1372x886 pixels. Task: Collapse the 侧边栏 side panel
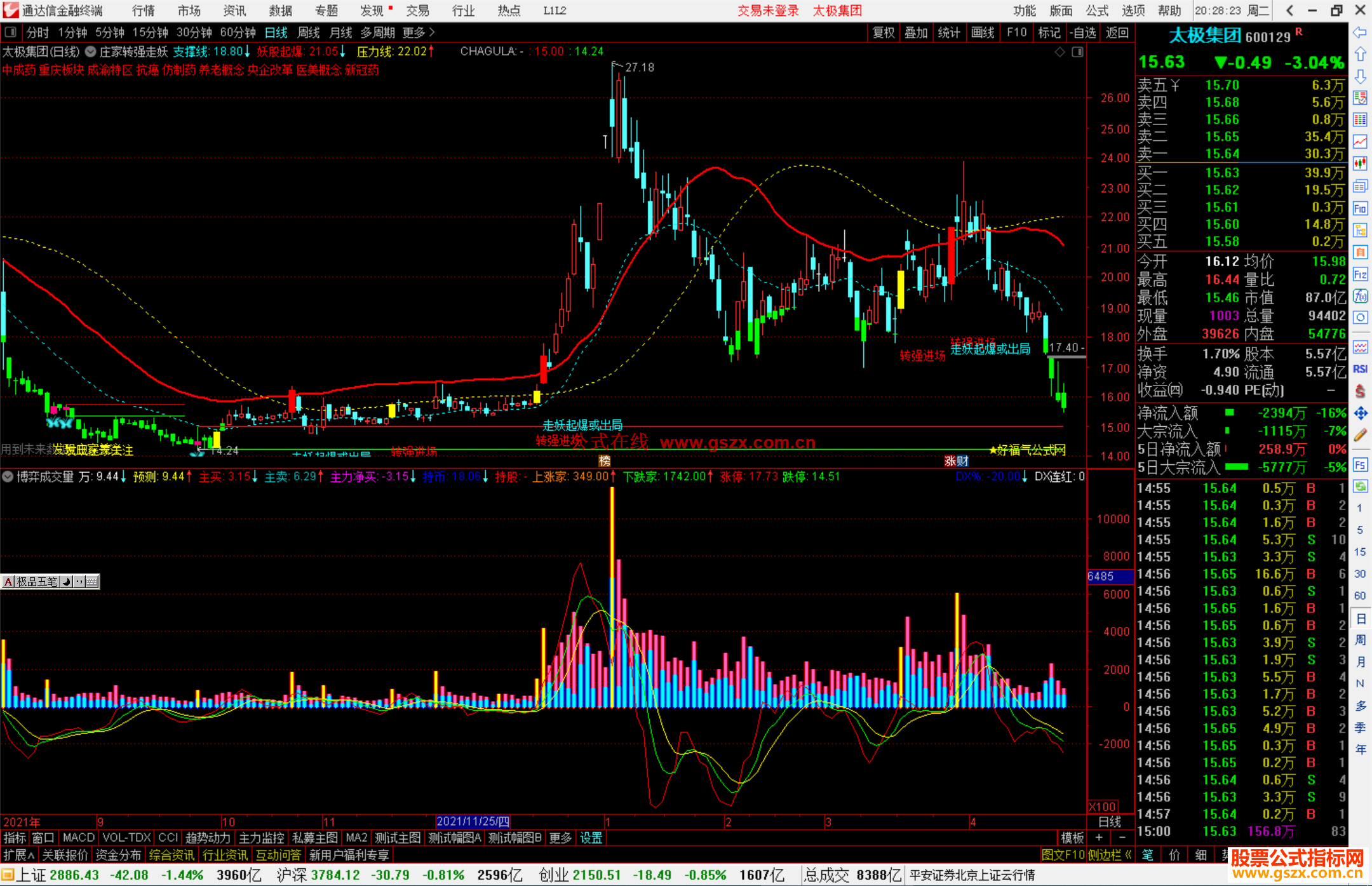click(x=1110, y=855)
